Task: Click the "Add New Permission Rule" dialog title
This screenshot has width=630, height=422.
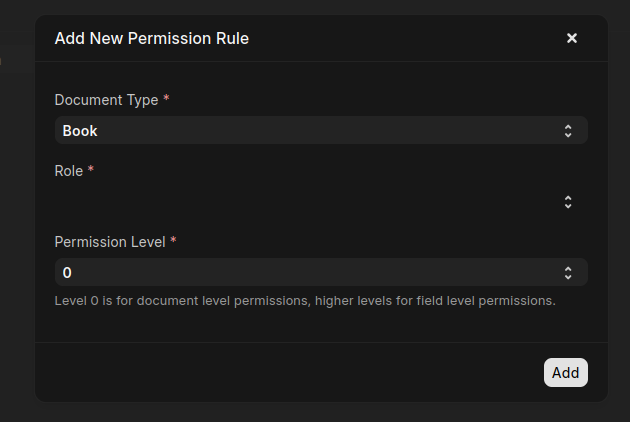Action: click(x=151, y=39)
